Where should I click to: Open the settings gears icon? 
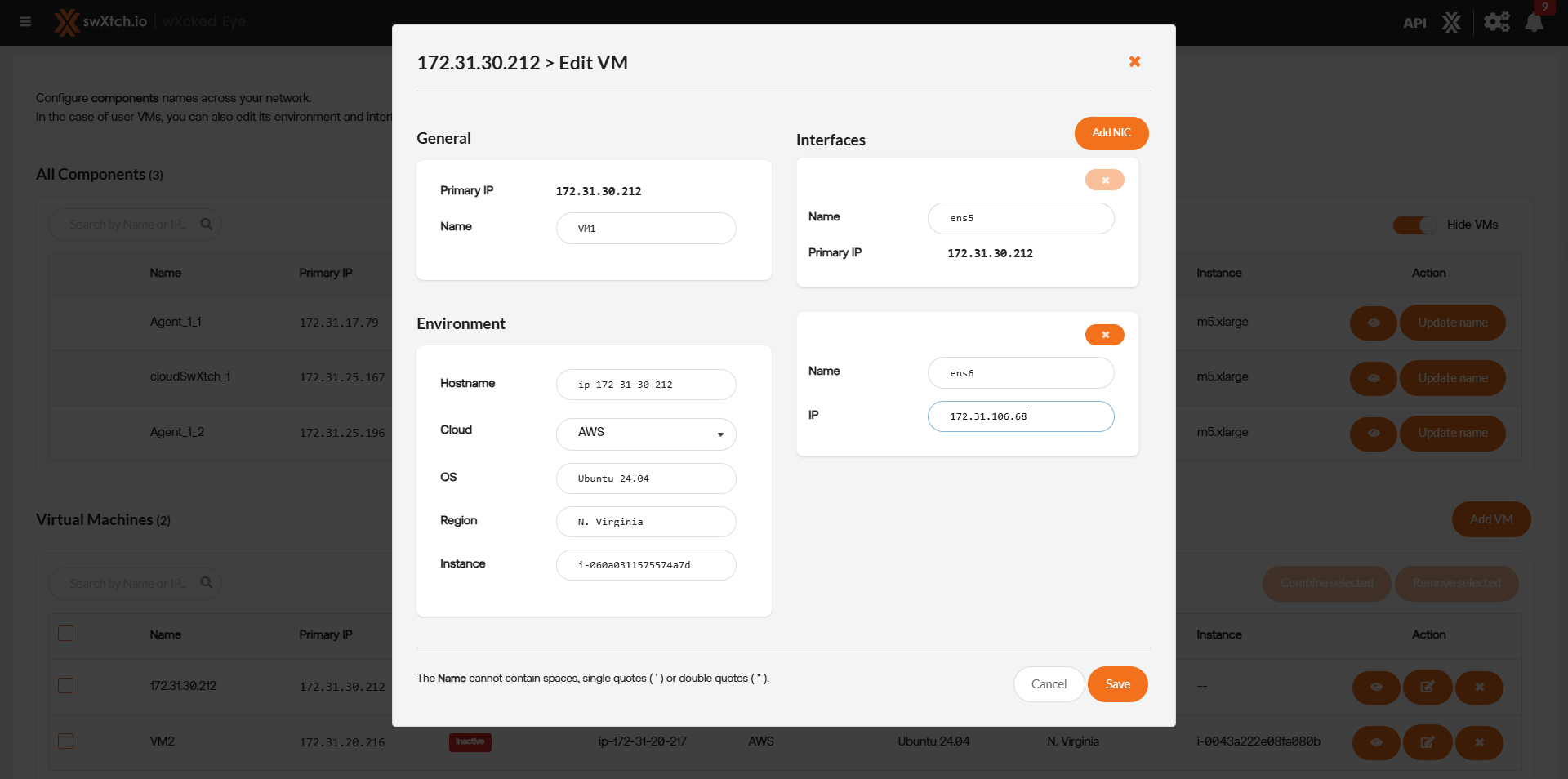click(x=1496, y=22)
